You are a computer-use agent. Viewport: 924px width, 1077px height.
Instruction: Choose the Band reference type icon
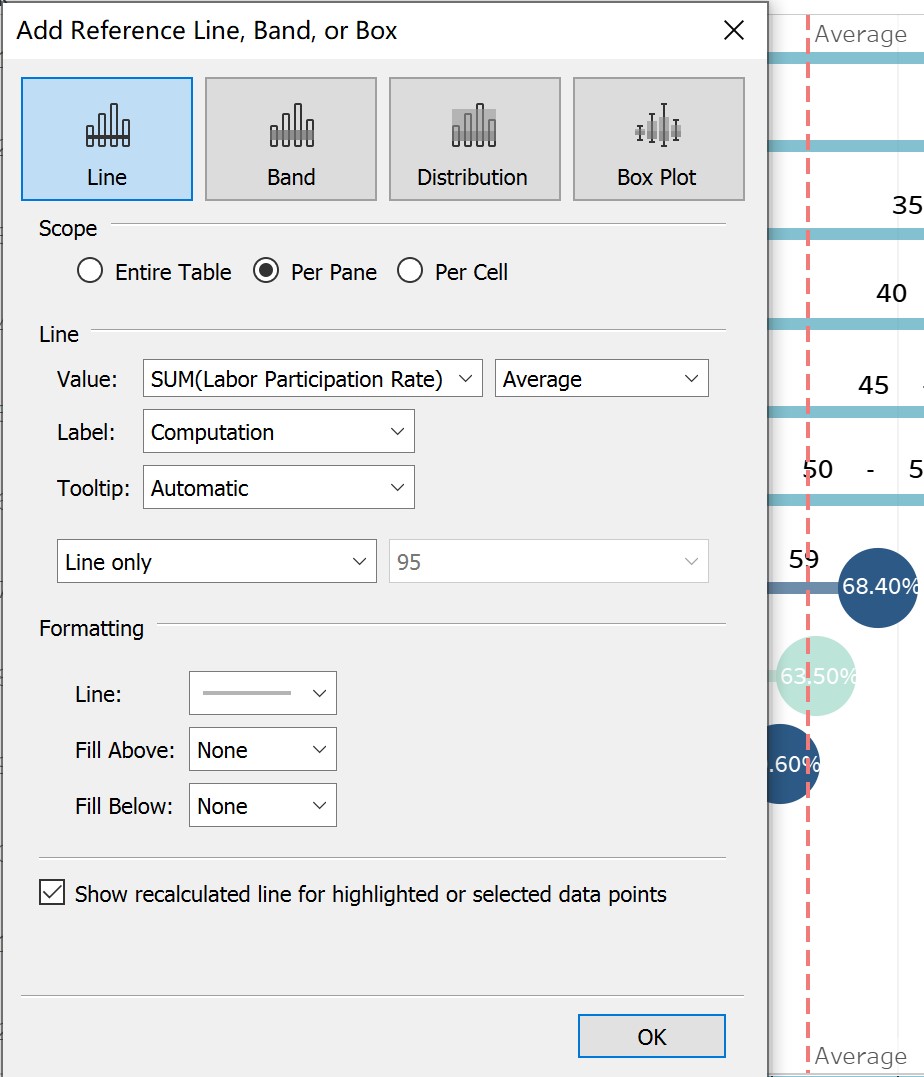[291, 139]
